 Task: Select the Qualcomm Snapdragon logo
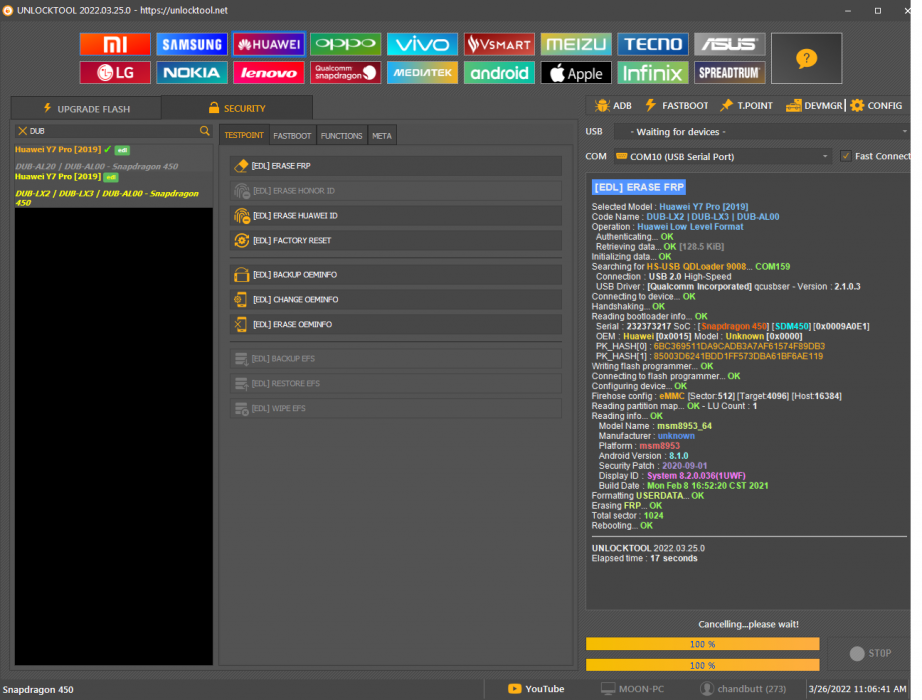[346, 72]
